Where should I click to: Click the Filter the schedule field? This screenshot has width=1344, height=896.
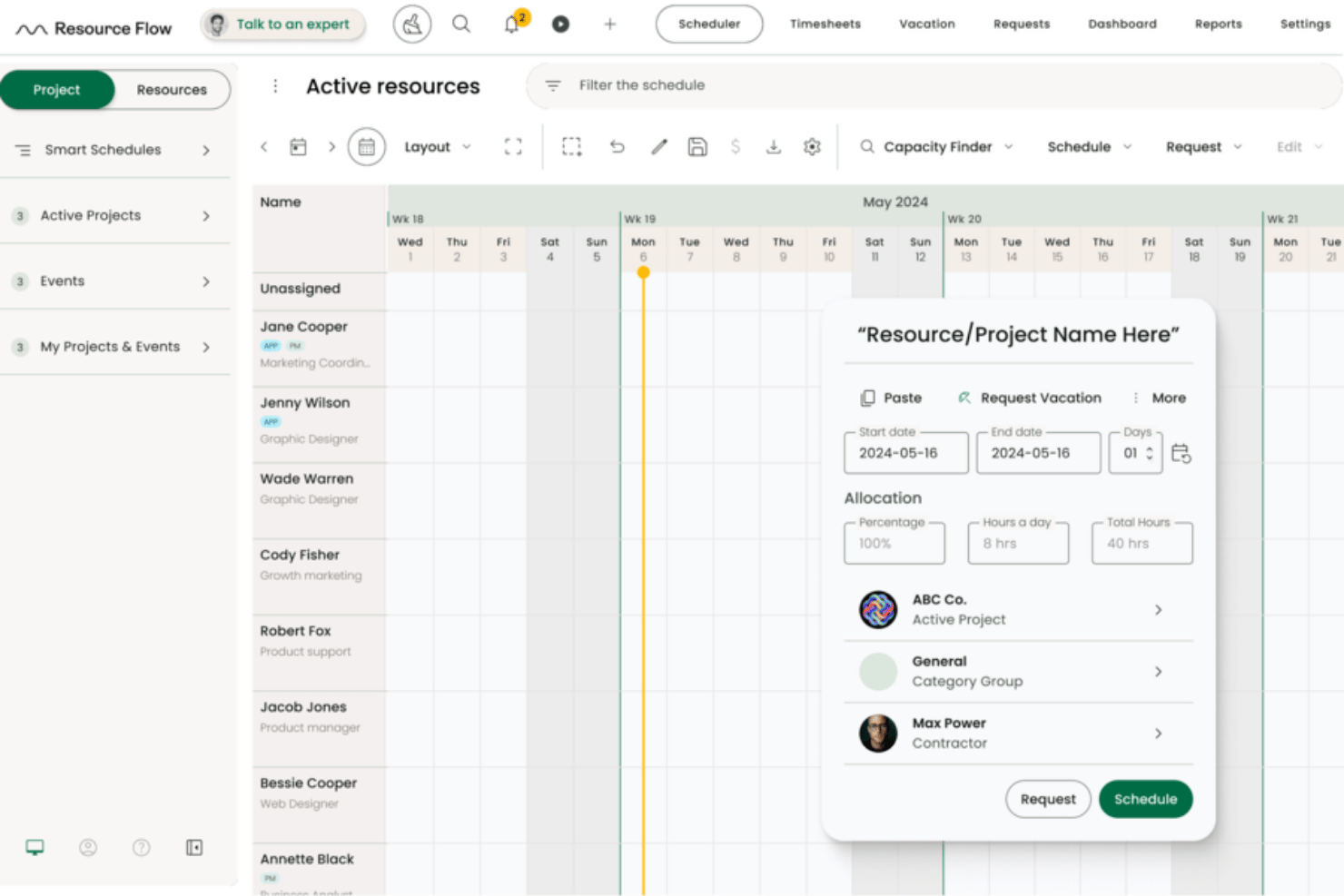tap(934, 85)
